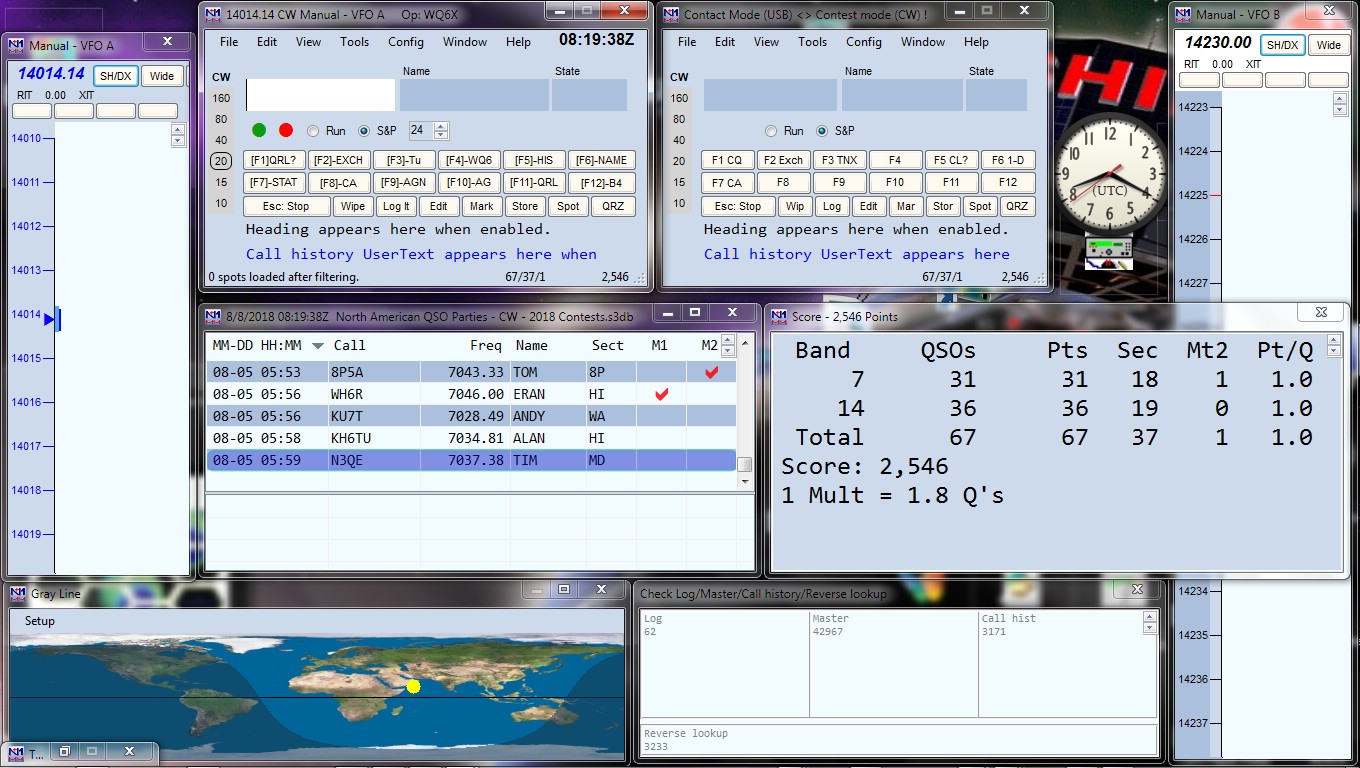Click the yellow sun marker on gray line map
This screenshot has height=768, width=1360.
tap(414, 687)
